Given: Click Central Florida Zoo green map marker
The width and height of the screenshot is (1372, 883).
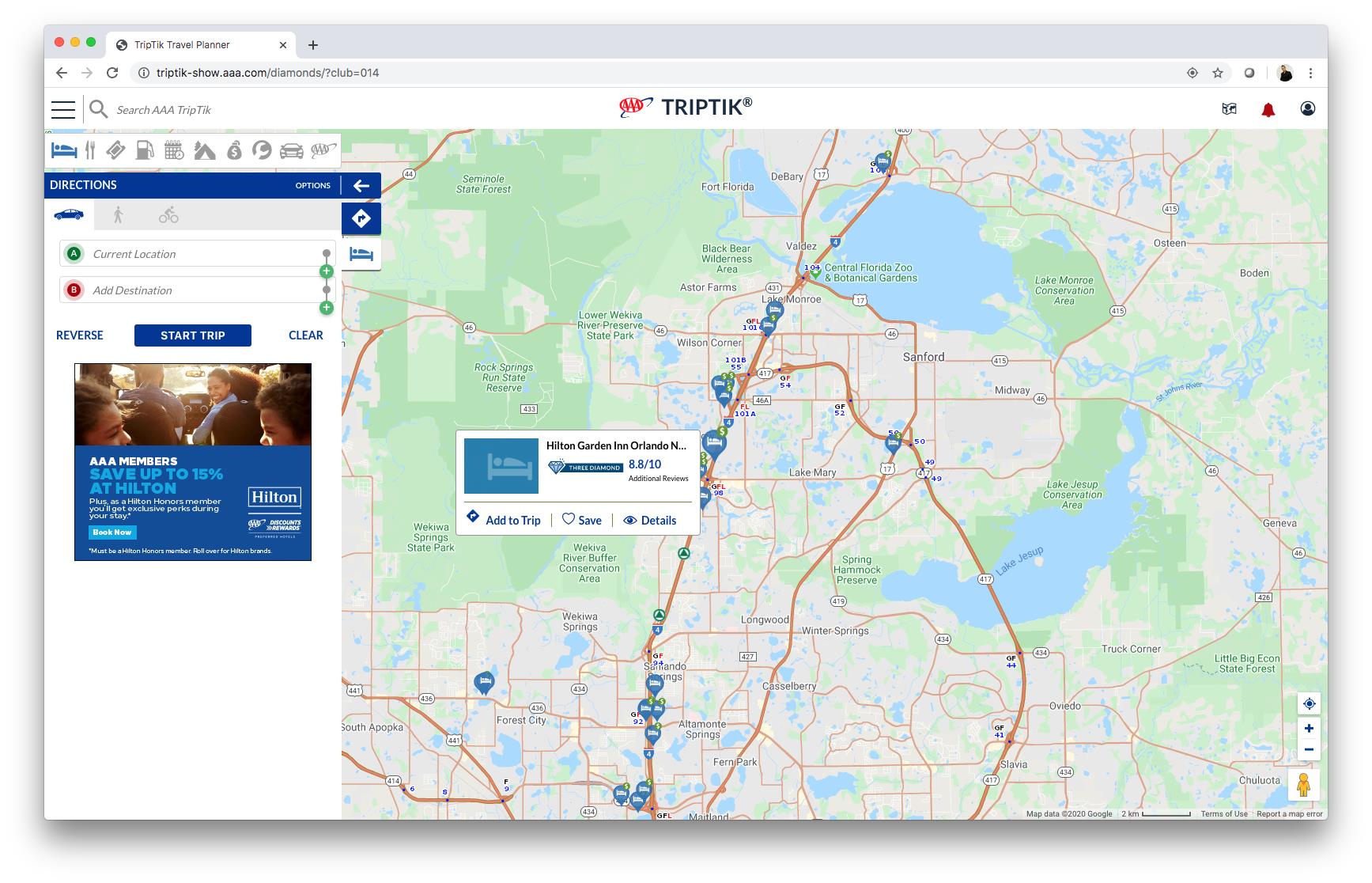Looking at the screenshot, I should (815, 271).
